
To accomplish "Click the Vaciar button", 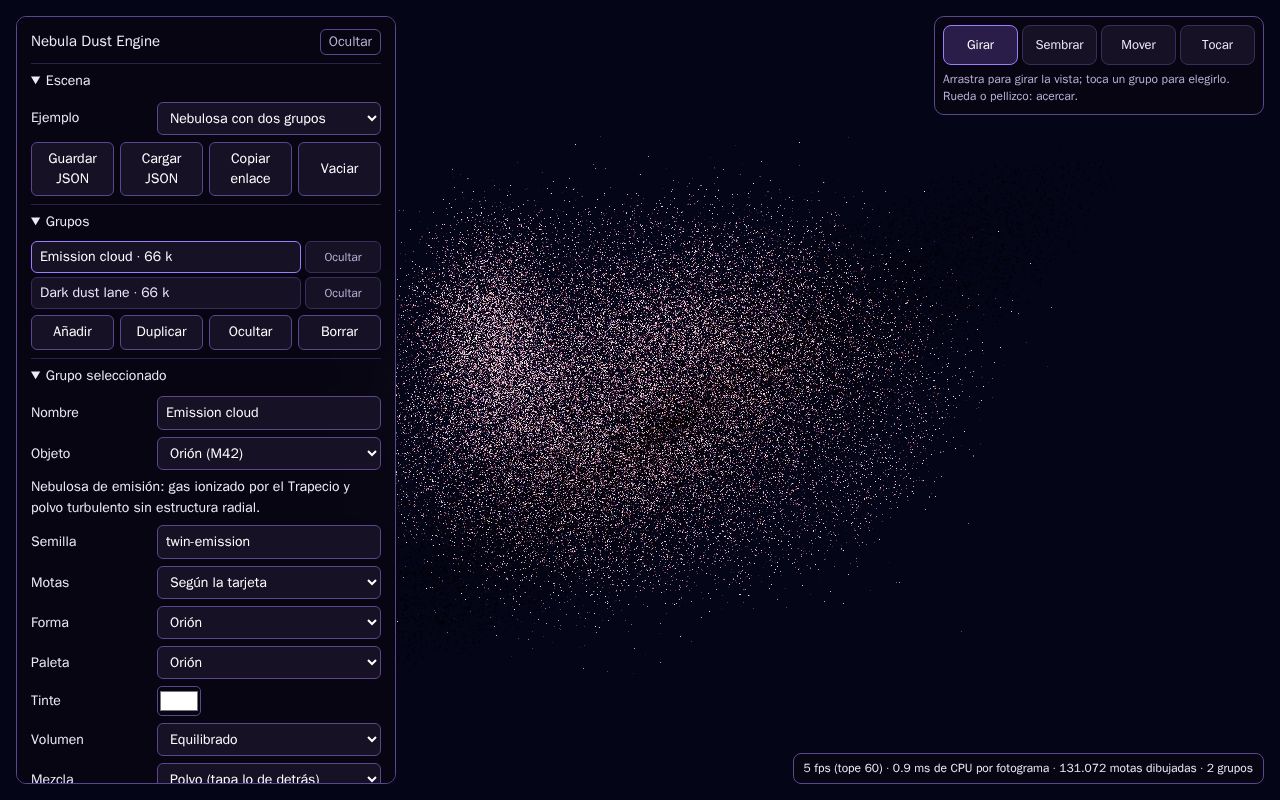I will (339, 169).
